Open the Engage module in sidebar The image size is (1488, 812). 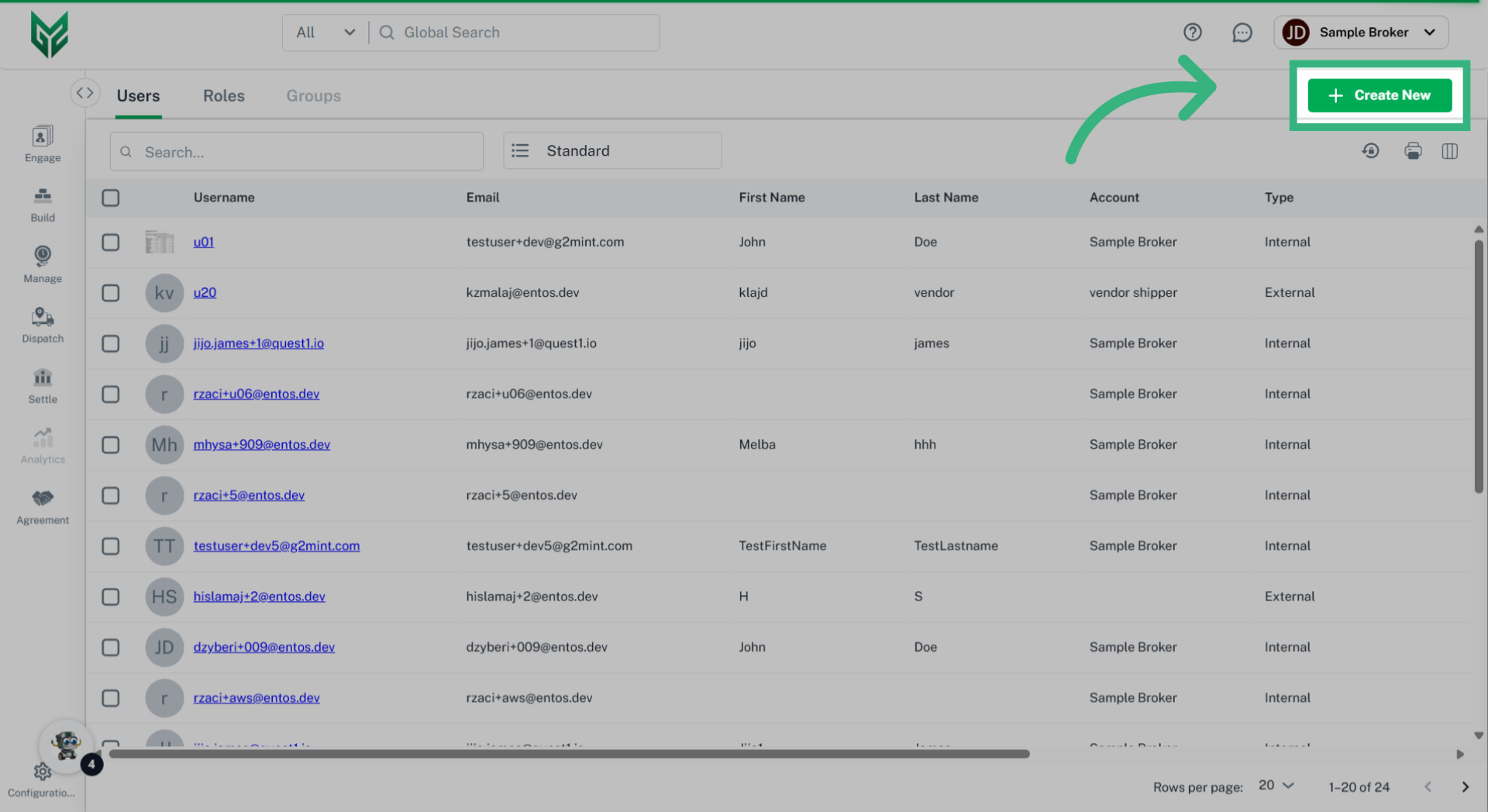(43, 144)
